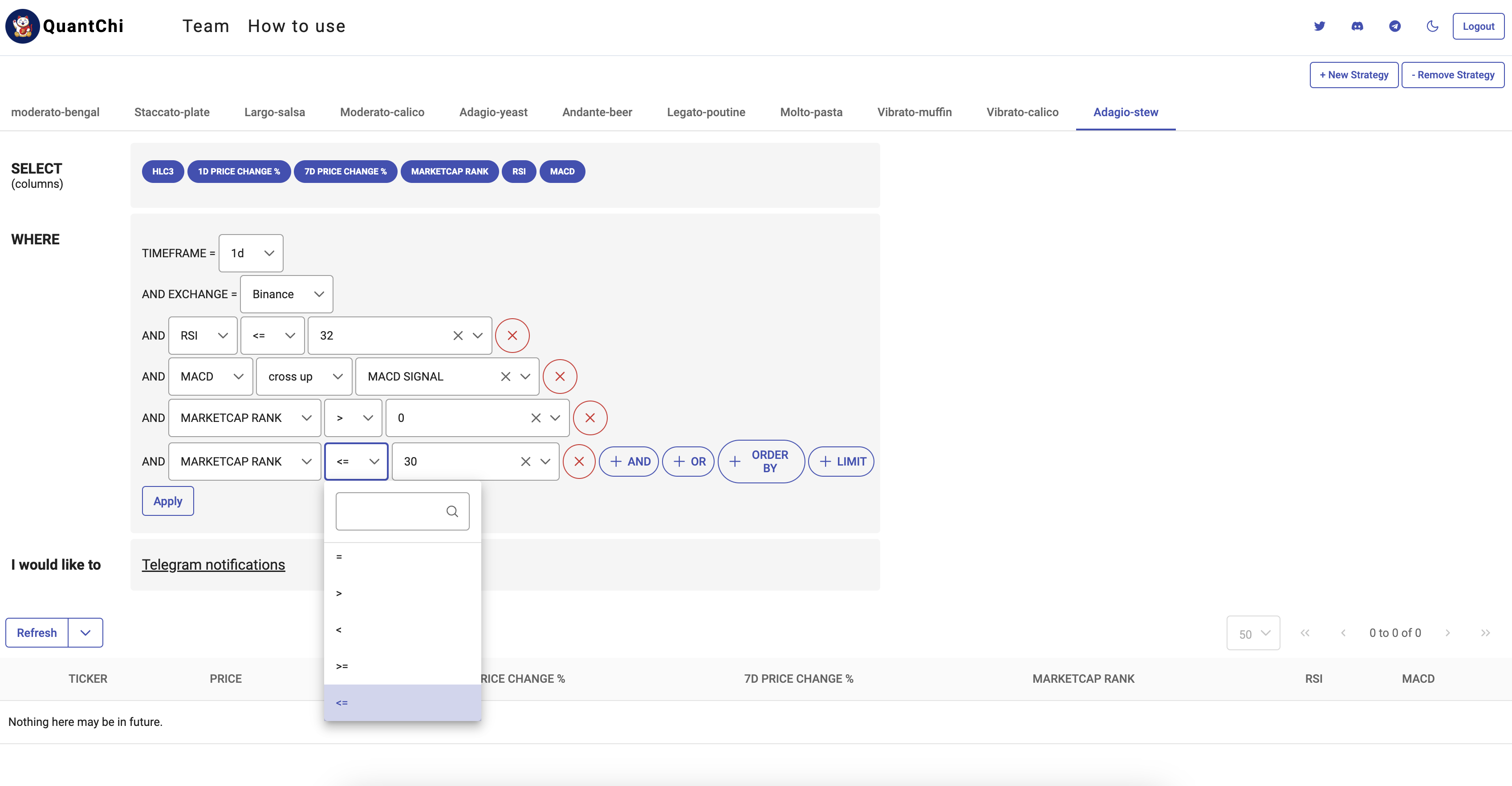The width and height of the screenshot is (1512, 786).
Task: Select the < operator option
Action: click(402, 629)
